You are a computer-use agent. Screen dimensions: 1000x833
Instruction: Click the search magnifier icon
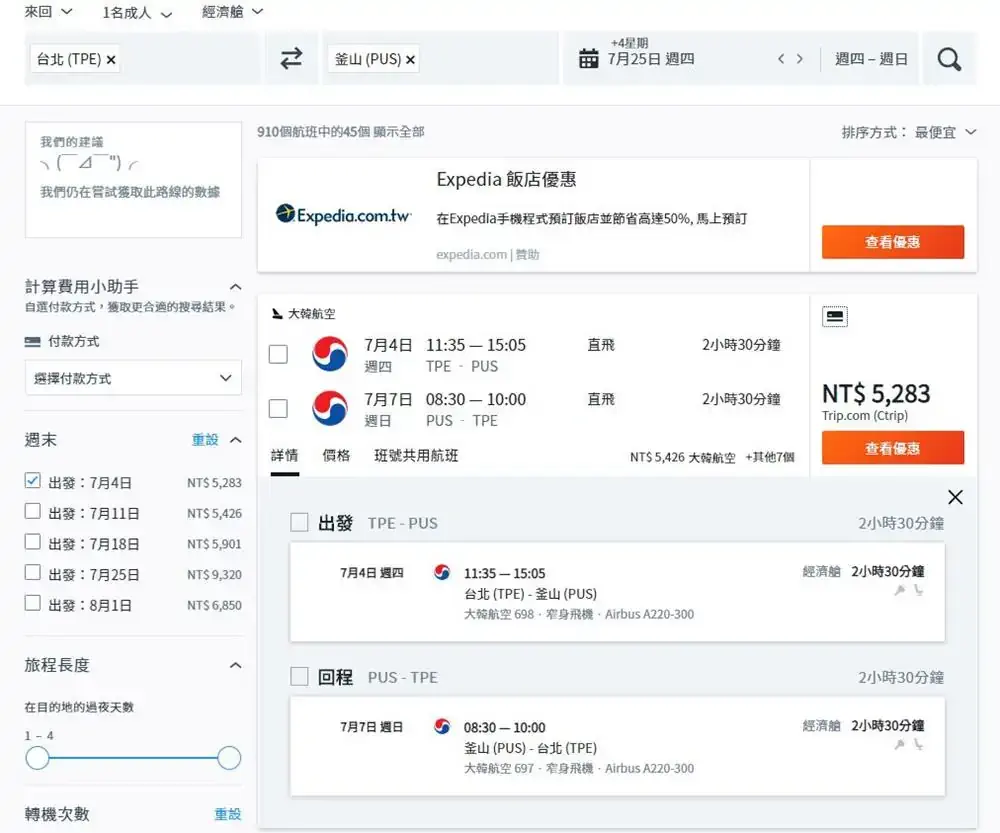(x=949, y=59)
